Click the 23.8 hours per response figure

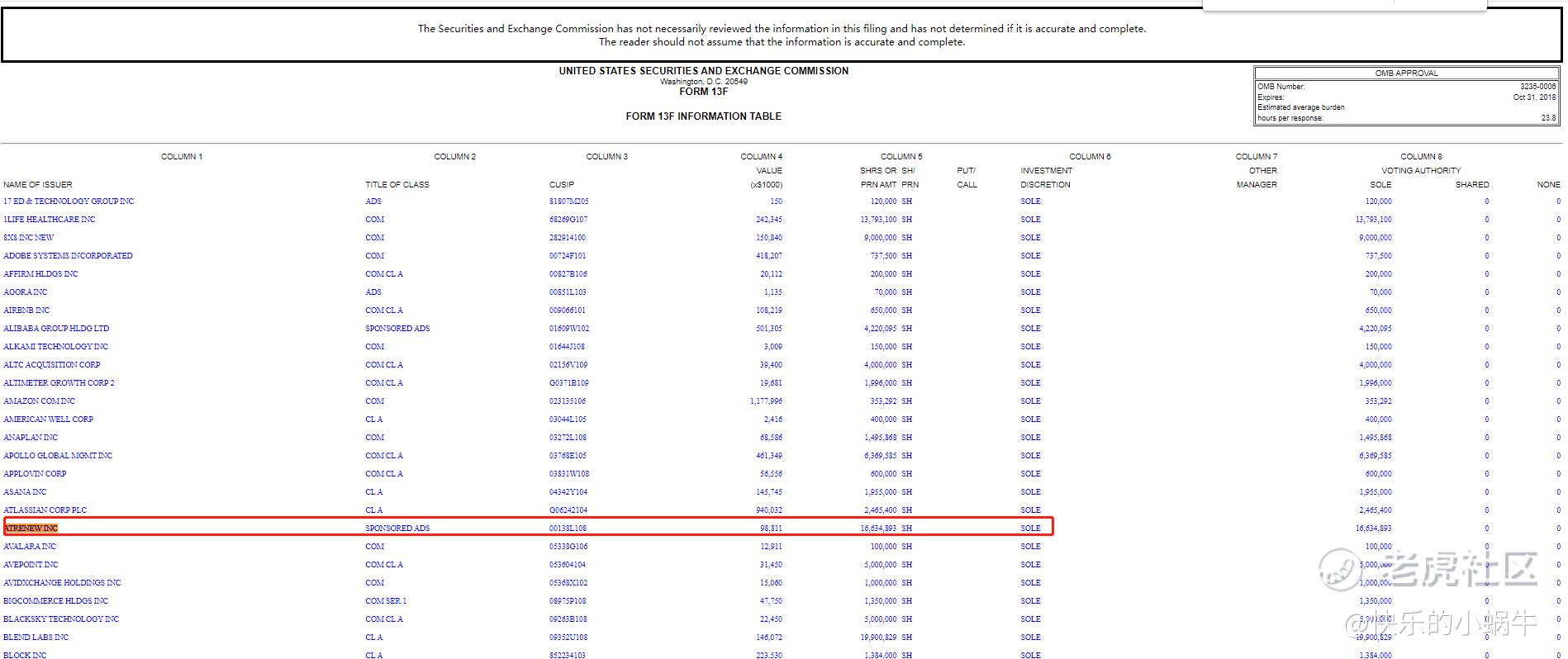pos(1549,118)
